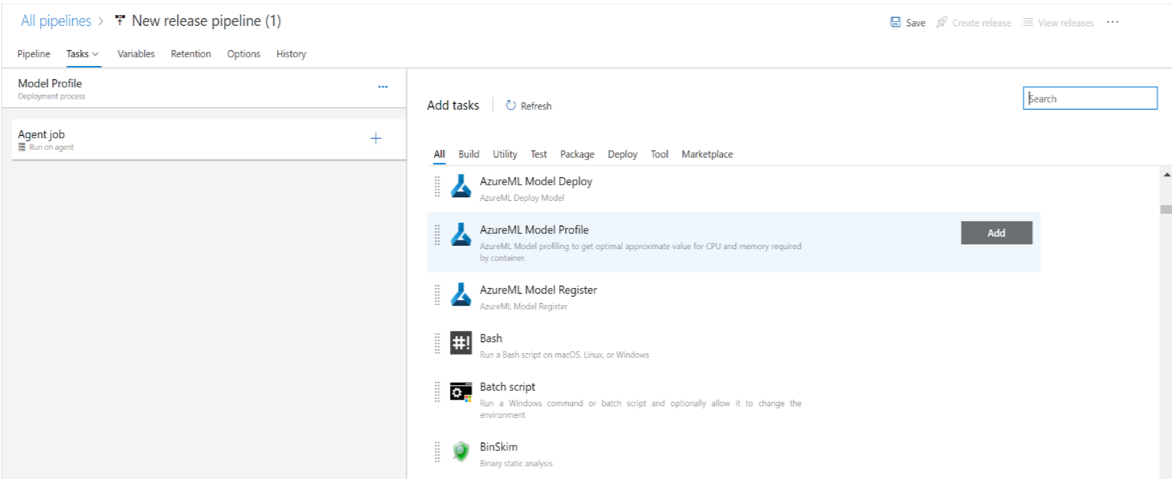Filter tasks by Test category
Image resolution: width=1172 pixels, height=479 pixels.
(539, 154)
